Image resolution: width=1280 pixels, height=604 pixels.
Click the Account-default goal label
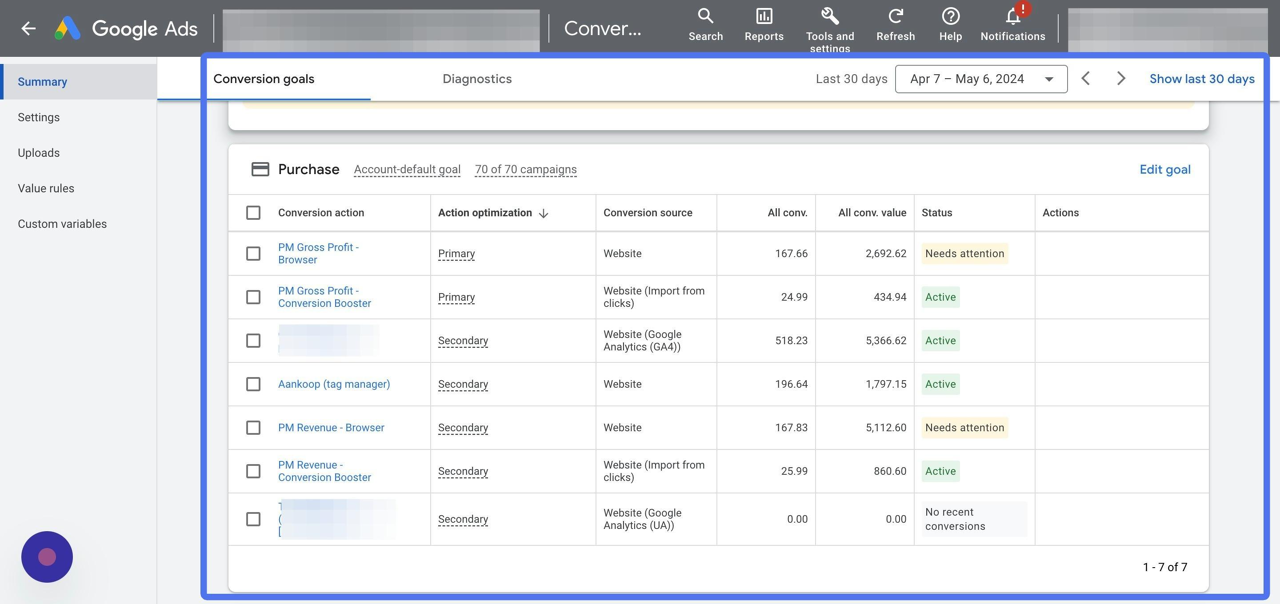click(x=407, y=170)
